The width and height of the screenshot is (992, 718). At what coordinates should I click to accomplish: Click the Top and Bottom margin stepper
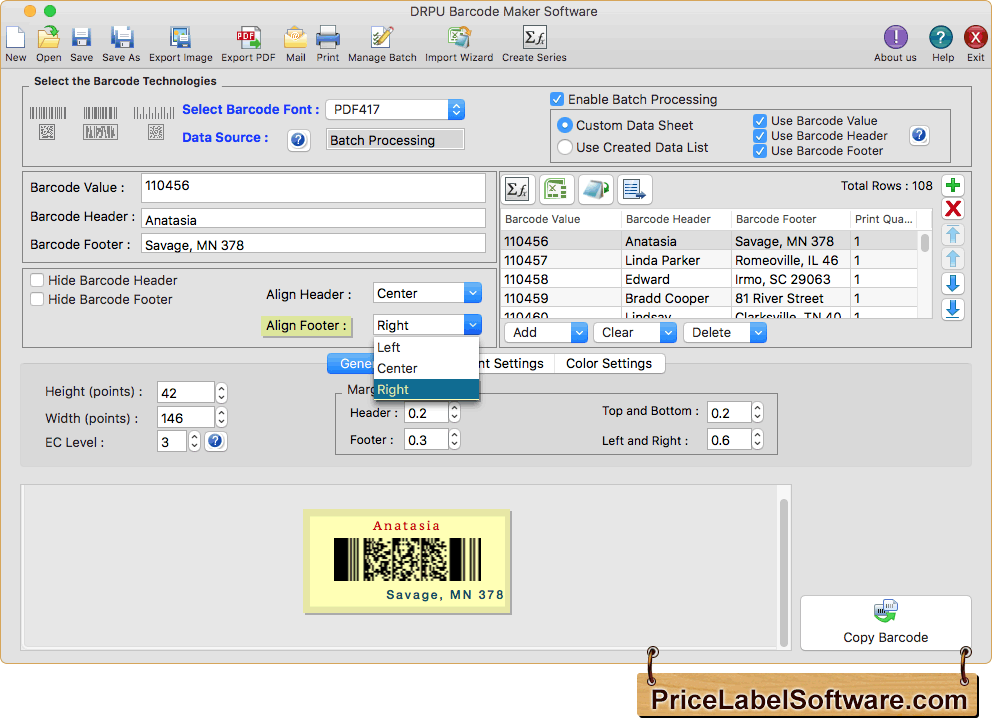(x=757, y=412)
